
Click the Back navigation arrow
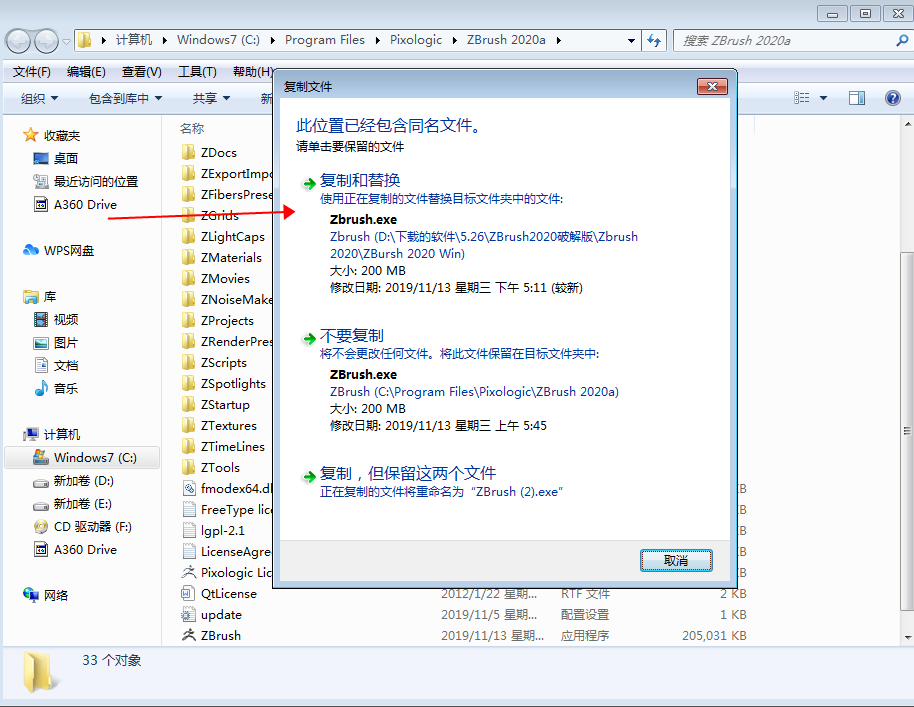(x=18, y=41)
